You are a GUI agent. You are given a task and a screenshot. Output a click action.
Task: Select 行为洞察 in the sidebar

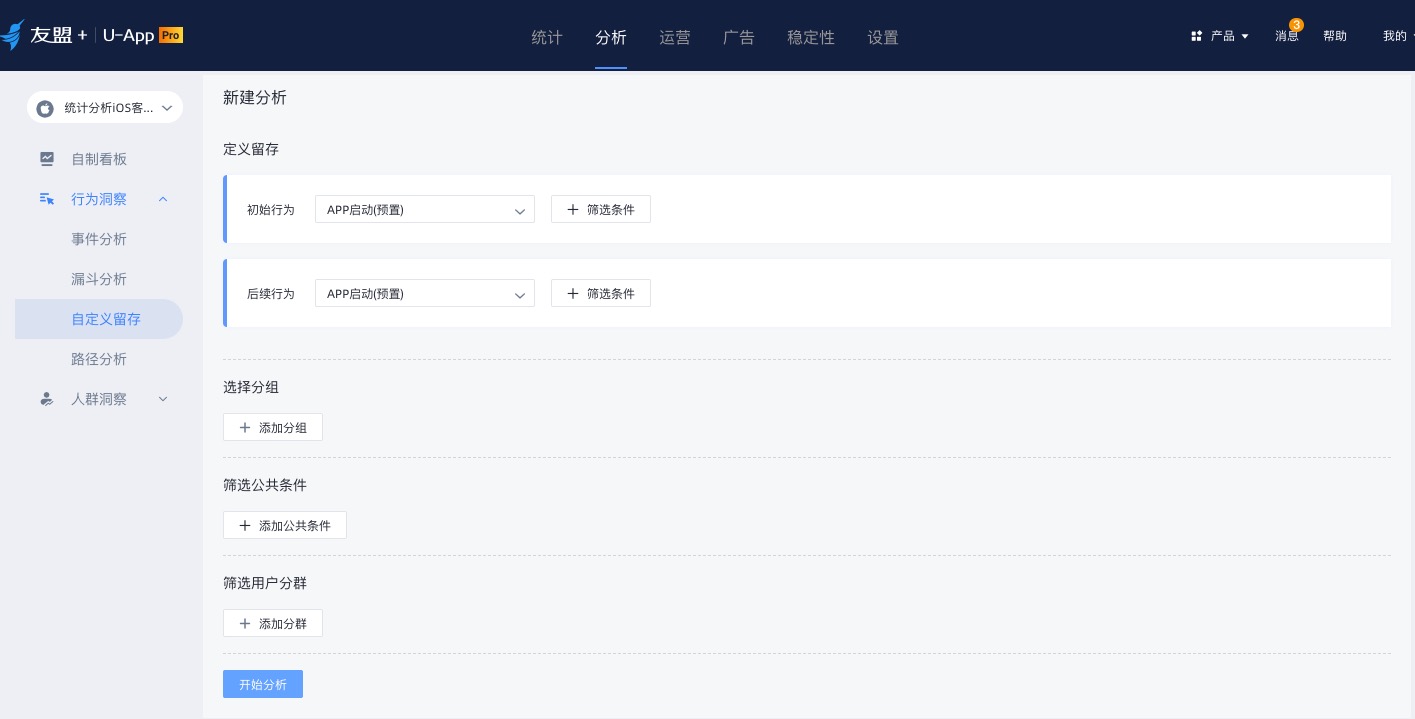[99, 199]
